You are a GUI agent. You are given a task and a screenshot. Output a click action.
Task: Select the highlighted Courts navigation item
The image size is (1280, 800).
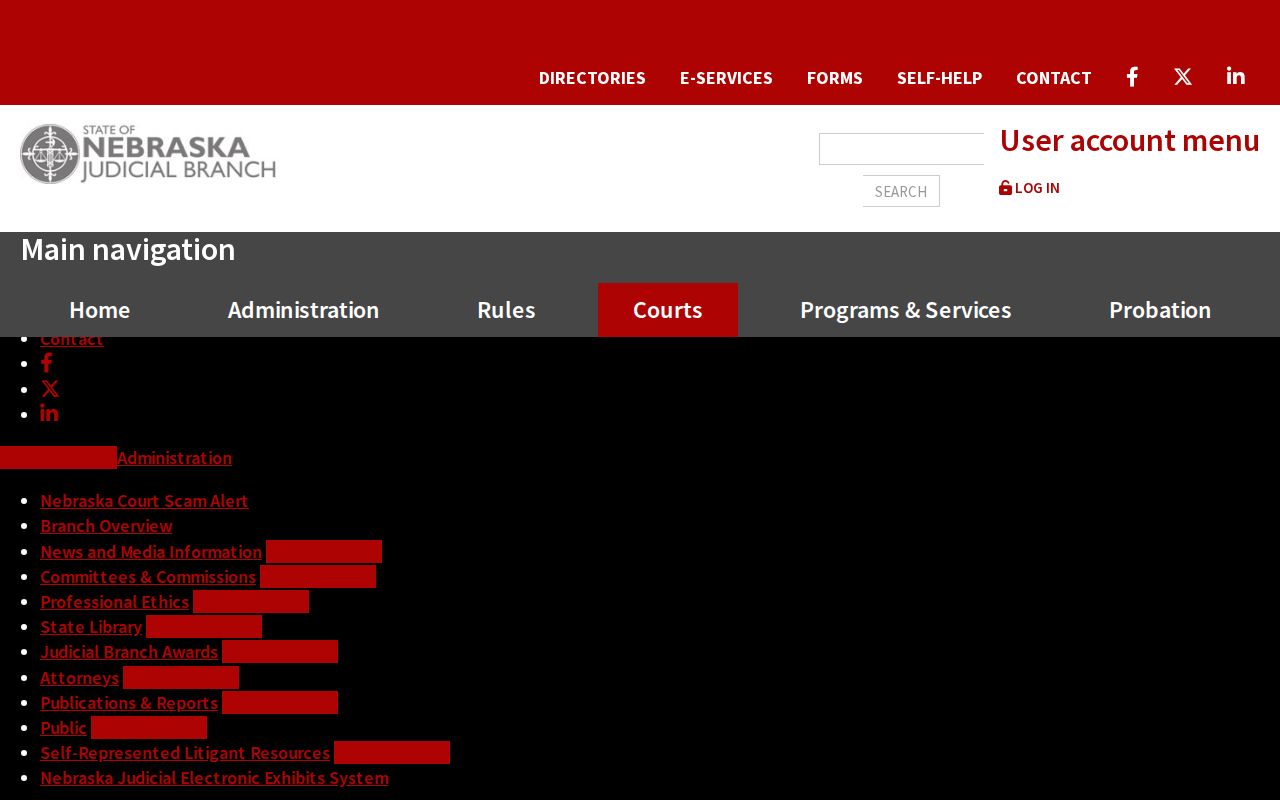click(x=668, y=310)
